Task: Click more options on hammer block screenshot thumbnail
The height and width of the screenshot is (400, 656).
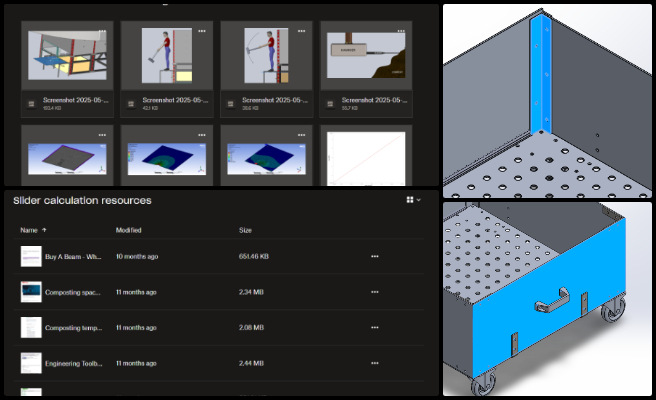Action: pos(401,31)
